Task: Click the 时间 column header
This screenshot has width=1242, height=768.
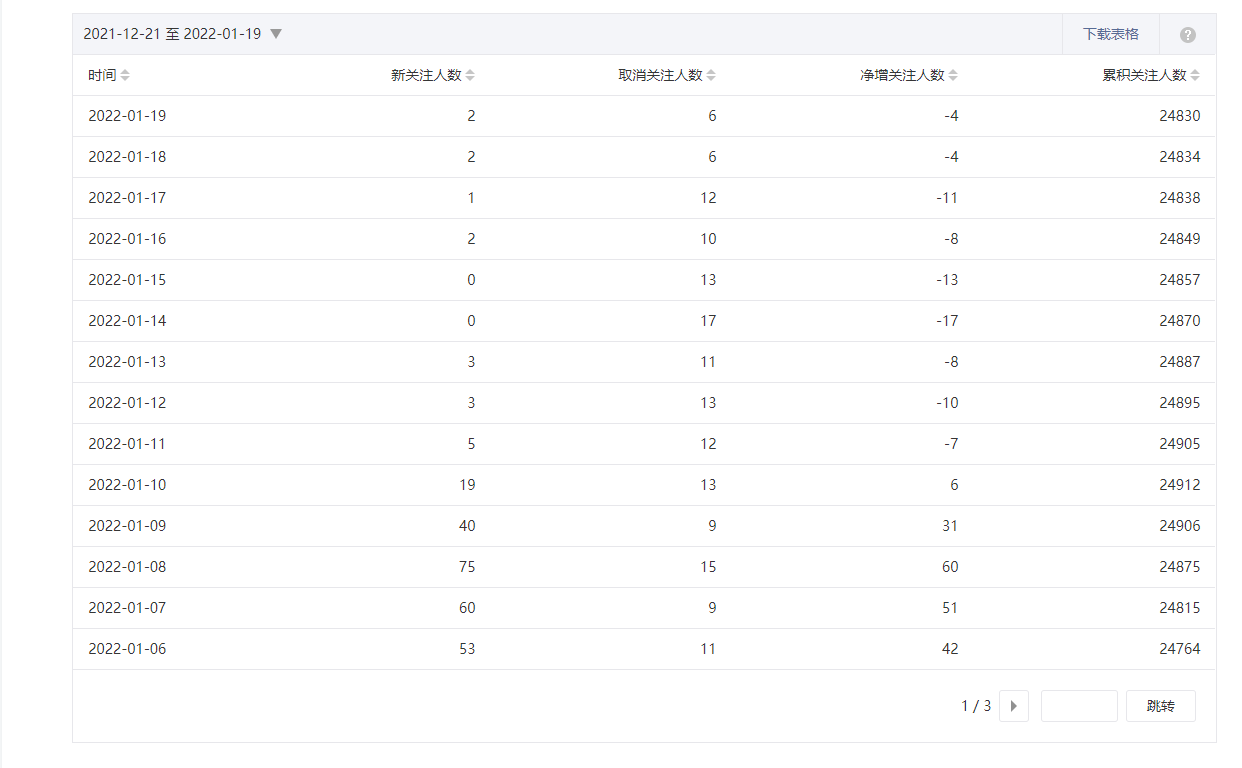Action: pyautogui.click(x=102, y=75)
